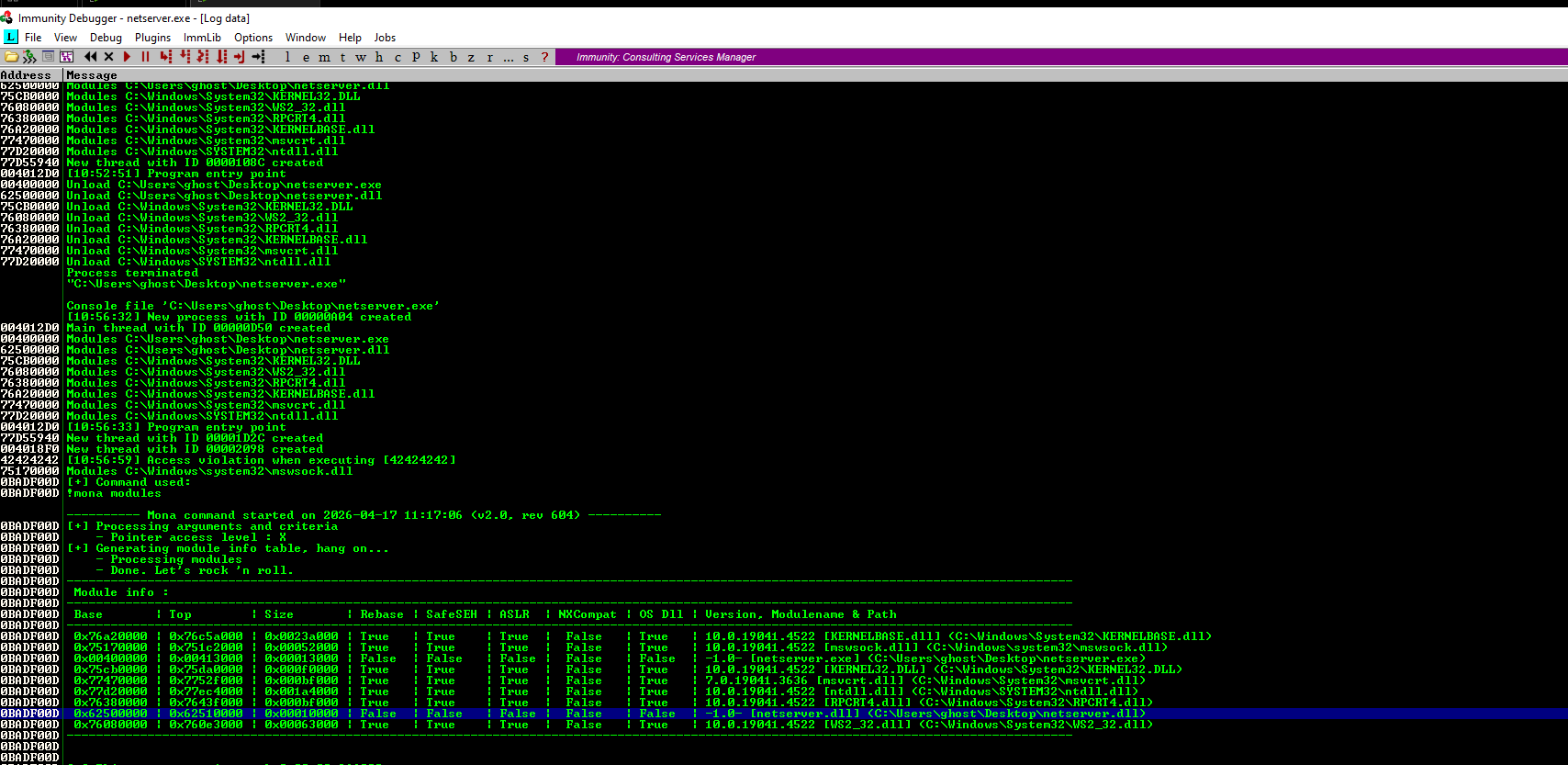Open the CPU window (c button)
Viewport: 1568px width, 765px height.
click(398, 57)
